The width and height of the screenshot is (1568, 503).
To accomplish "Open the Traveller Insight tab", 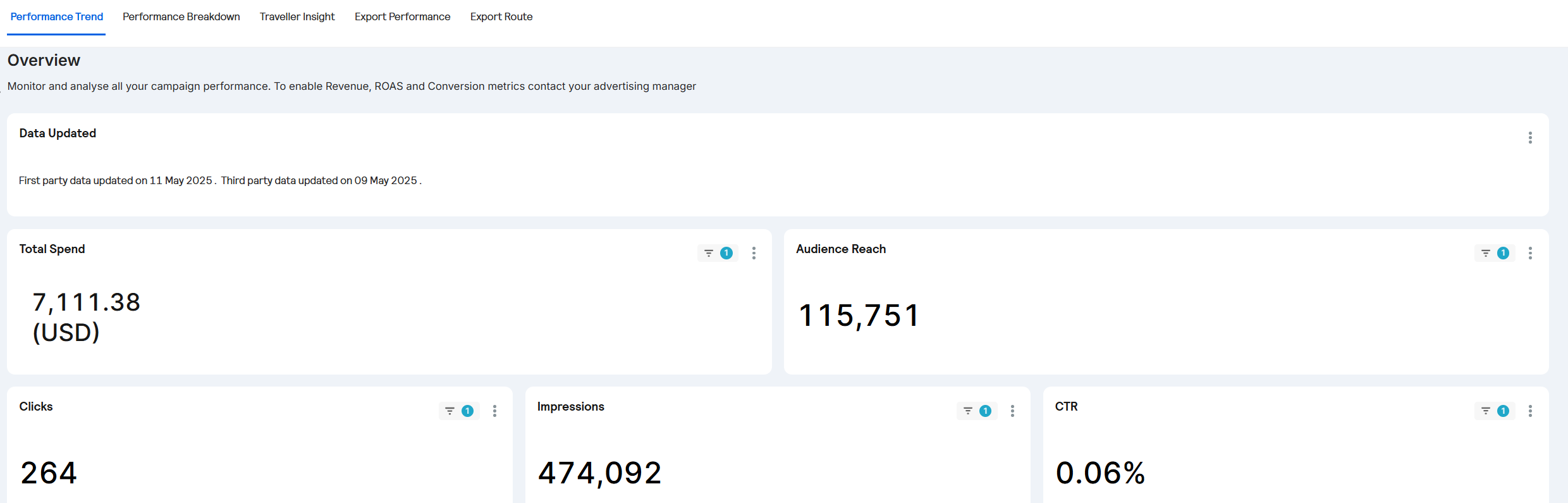I will tap(297, 17).
